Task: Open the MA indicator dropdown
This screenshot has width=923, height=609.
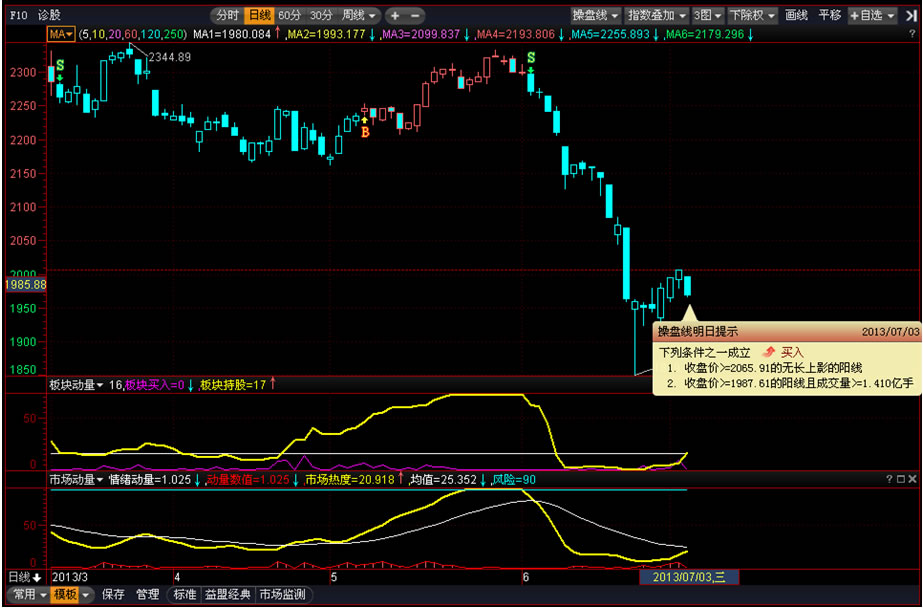Action: (x=61, y=34)
